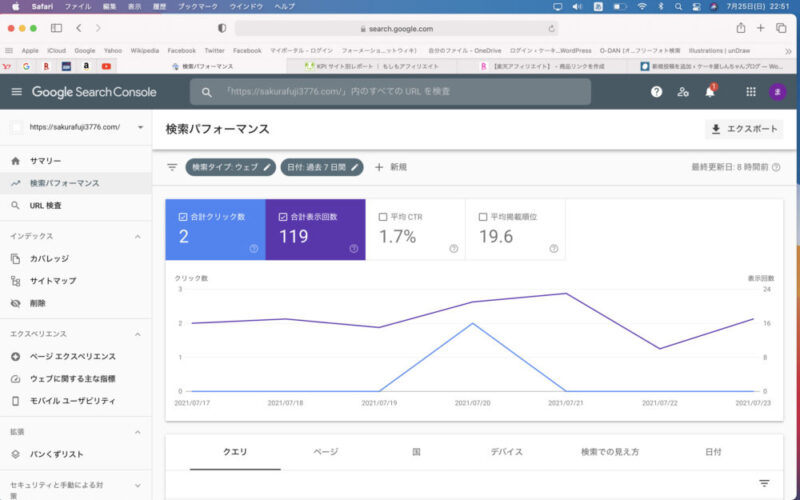Open the Safari share menu
The width and height of the screenshot is (800, 500).
741,28
